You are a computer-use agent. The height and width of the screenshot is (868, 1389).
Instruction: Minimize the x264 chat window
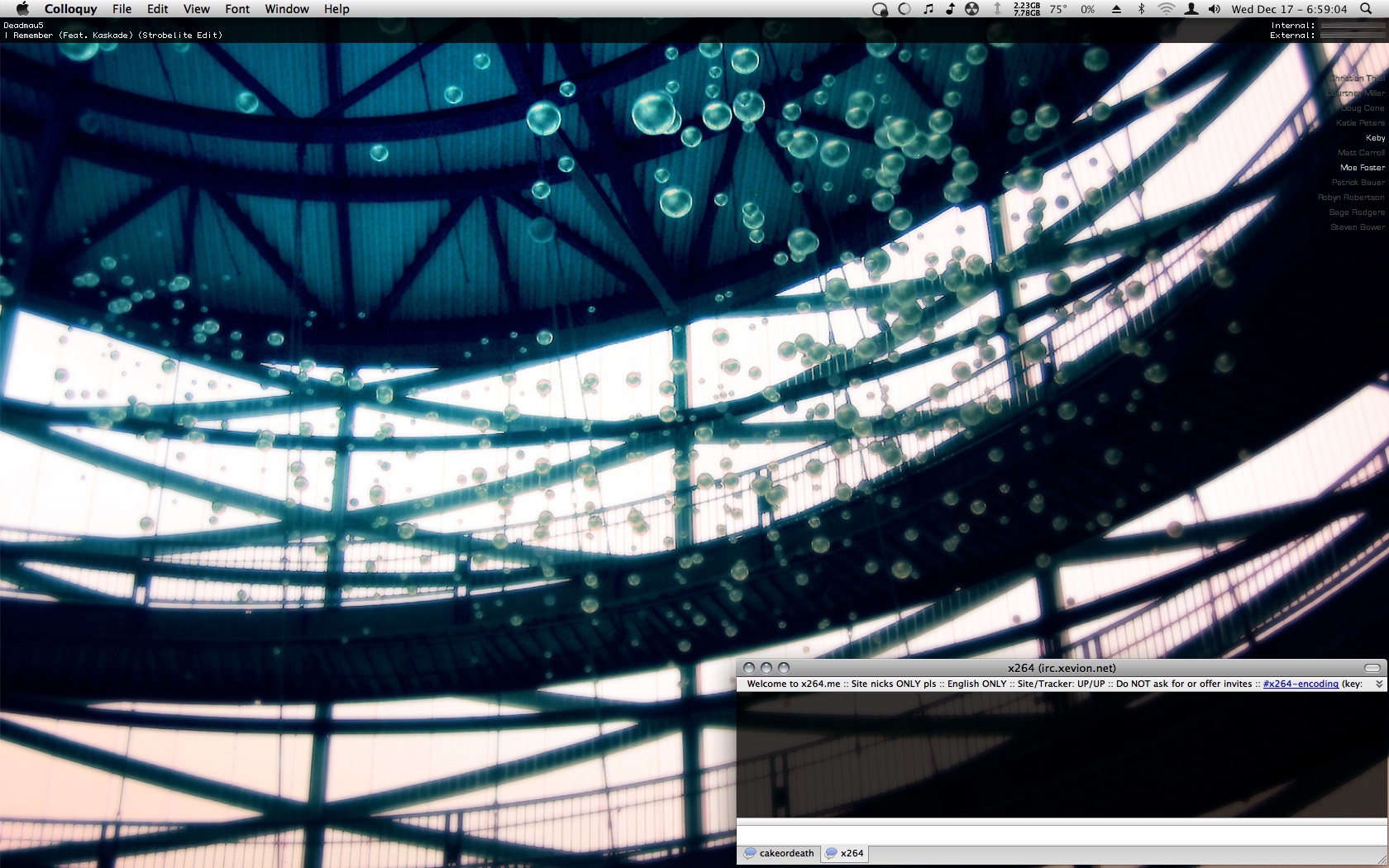[766, 668]
